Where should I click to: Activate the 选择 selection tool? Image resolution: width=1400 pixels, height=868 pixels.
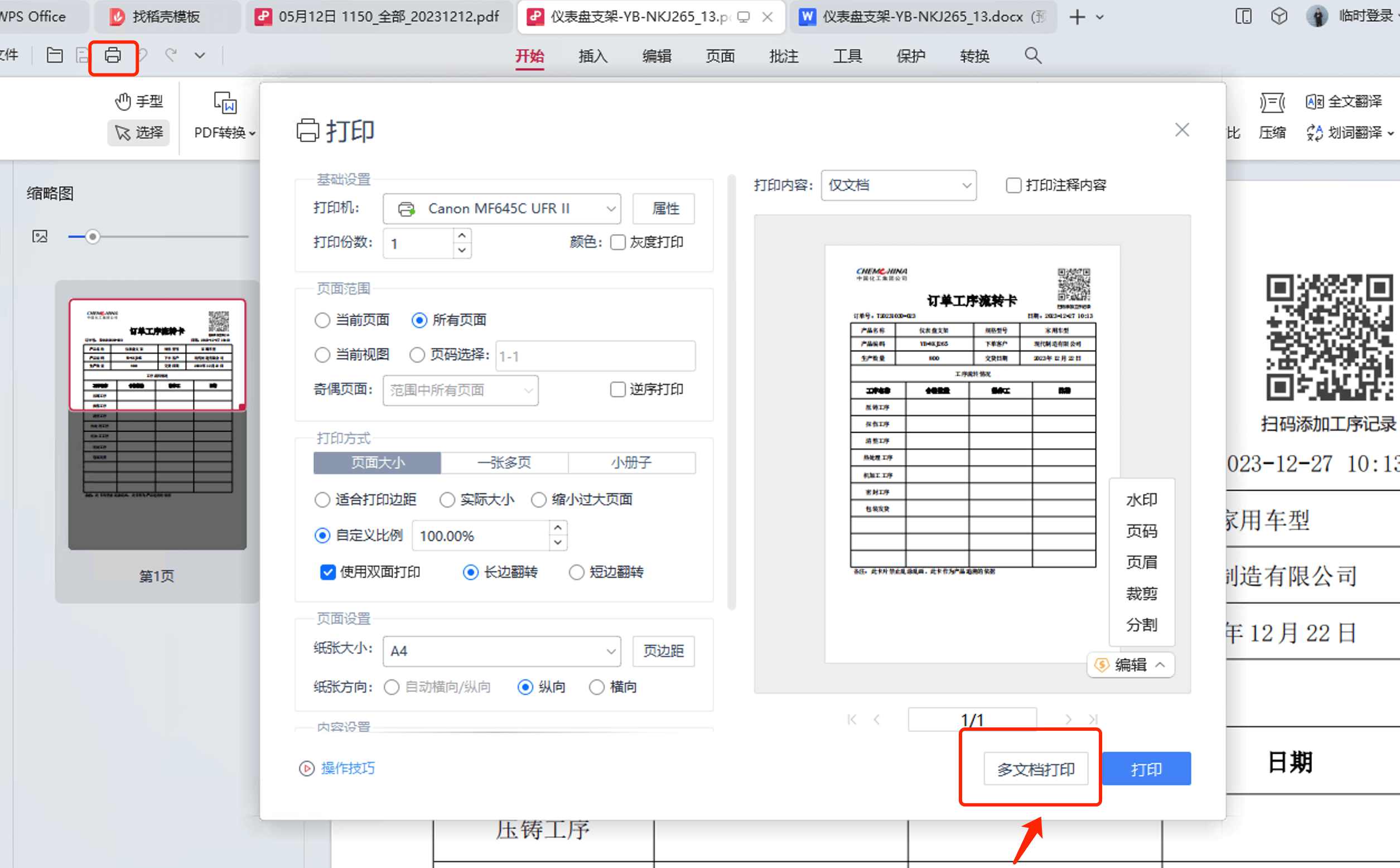tap(138, 133)
